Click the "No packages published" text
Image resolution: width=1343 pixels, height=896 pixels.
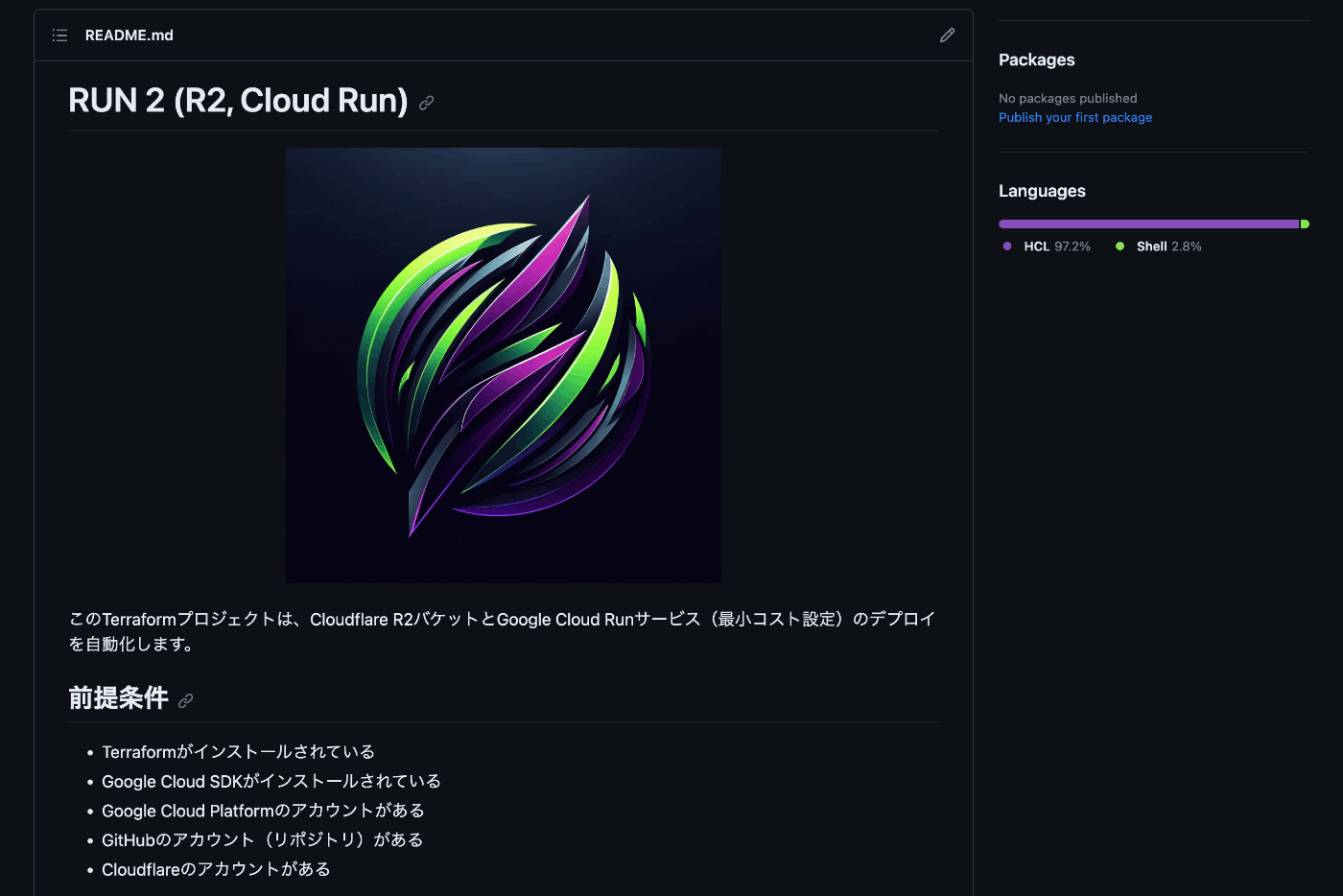point(1068,98)
